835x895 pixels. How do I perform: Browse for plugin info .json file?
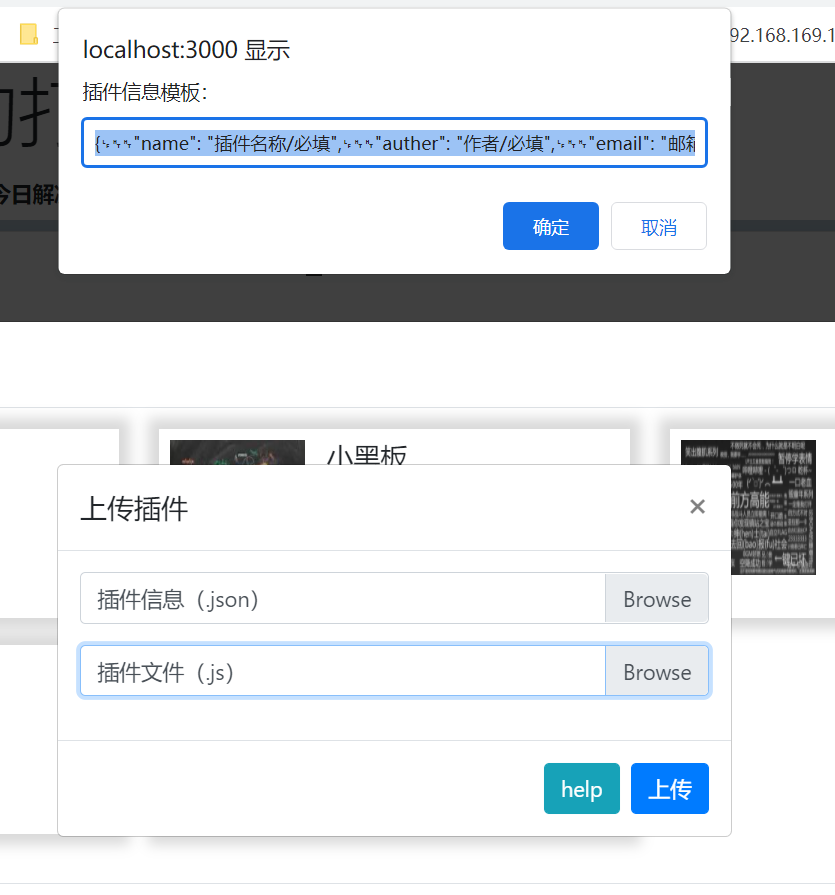[657, 598]
